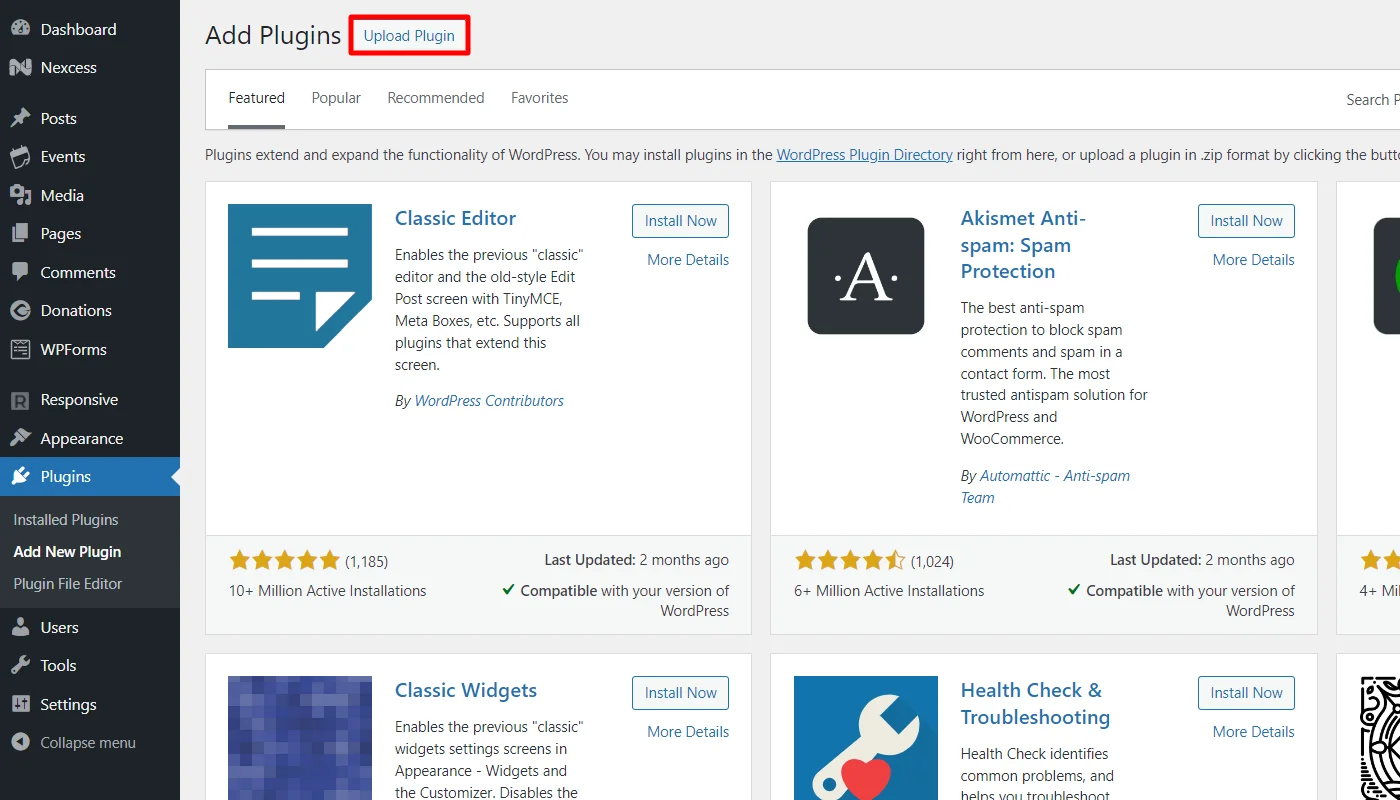
Task: Open Posts via the pushpin icon
Action: click(20, 118)
